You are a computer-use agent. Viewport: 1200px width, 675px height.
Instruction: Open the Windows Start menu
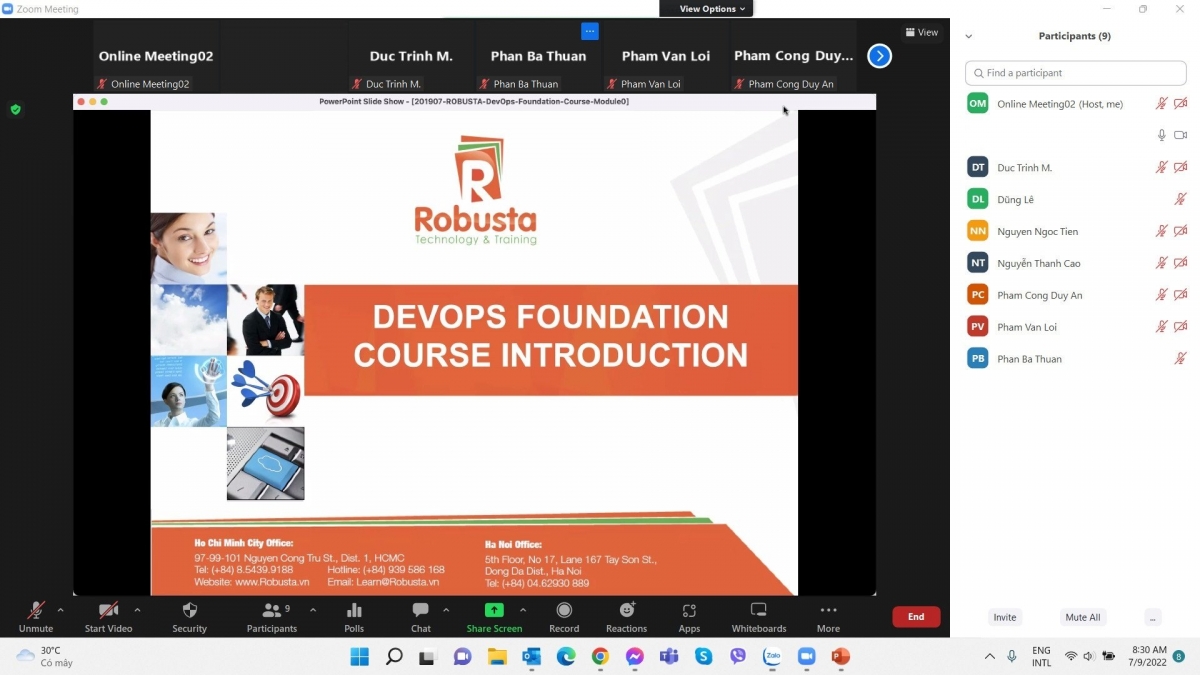(359, 656)
